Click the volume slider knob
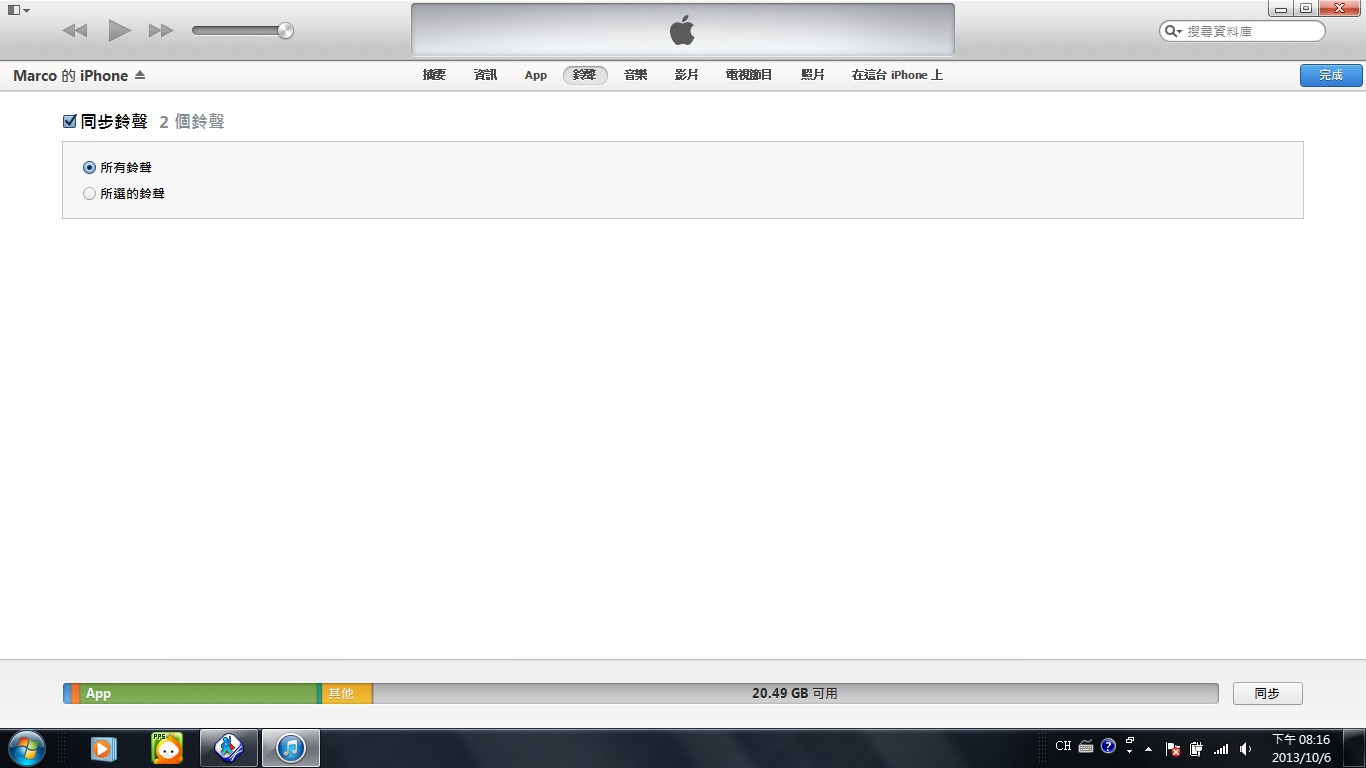The image size is (1366, 768). click(285, 31)
